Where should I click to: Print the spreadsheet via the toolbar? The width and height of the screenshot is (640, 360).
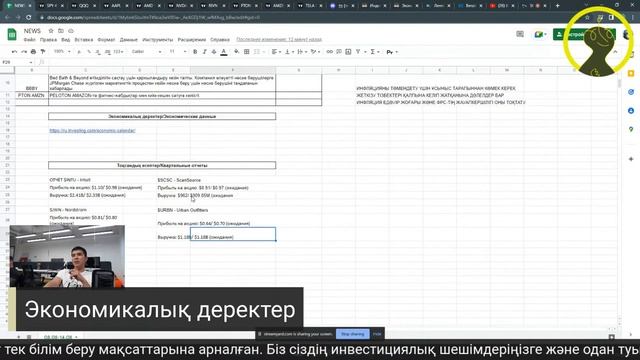tap(33, 52)
